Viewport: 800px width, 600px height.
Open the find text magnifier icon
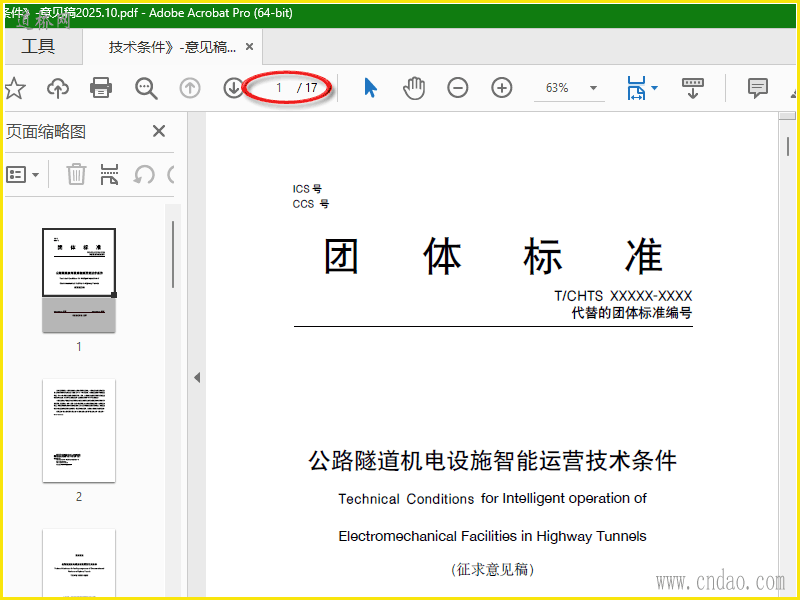[x=146, y=88]
